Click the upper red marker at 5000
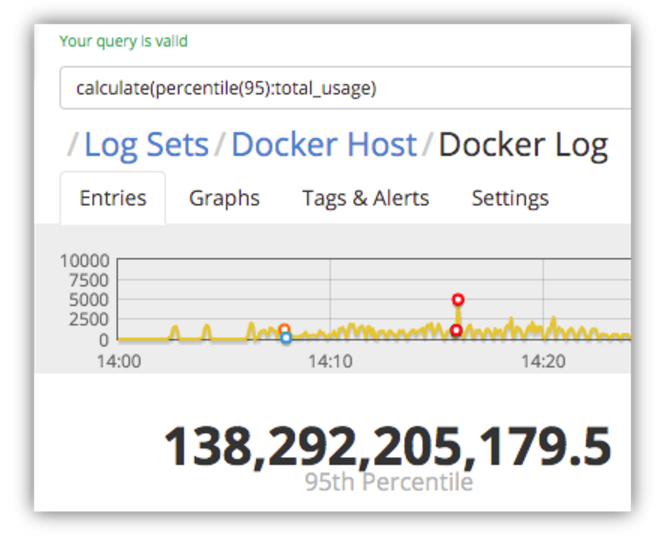 [x=458, y=299]
